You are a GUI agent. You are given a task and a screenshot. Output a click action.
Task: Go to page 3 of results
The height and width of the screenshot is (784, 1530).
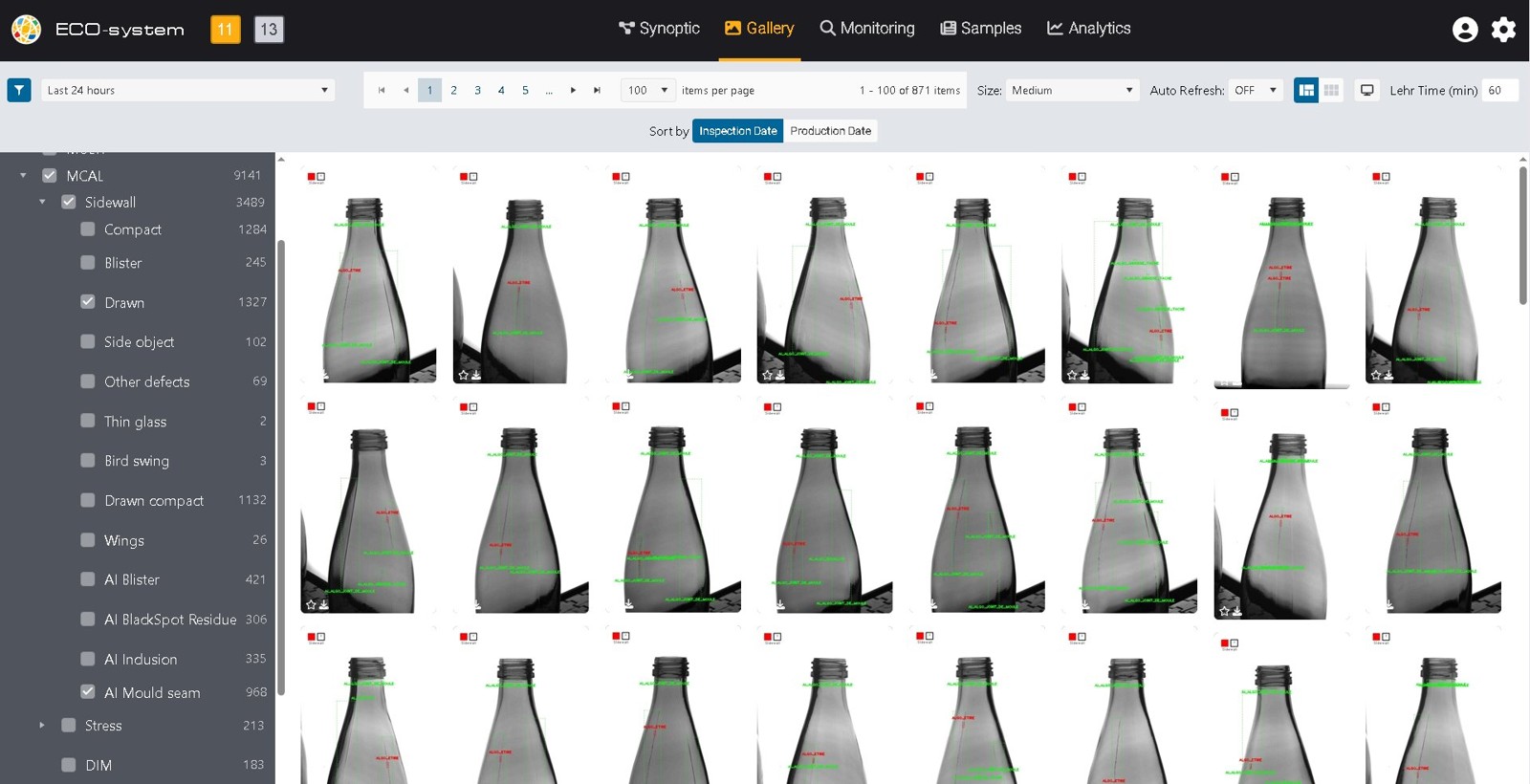tap(477, 90)
